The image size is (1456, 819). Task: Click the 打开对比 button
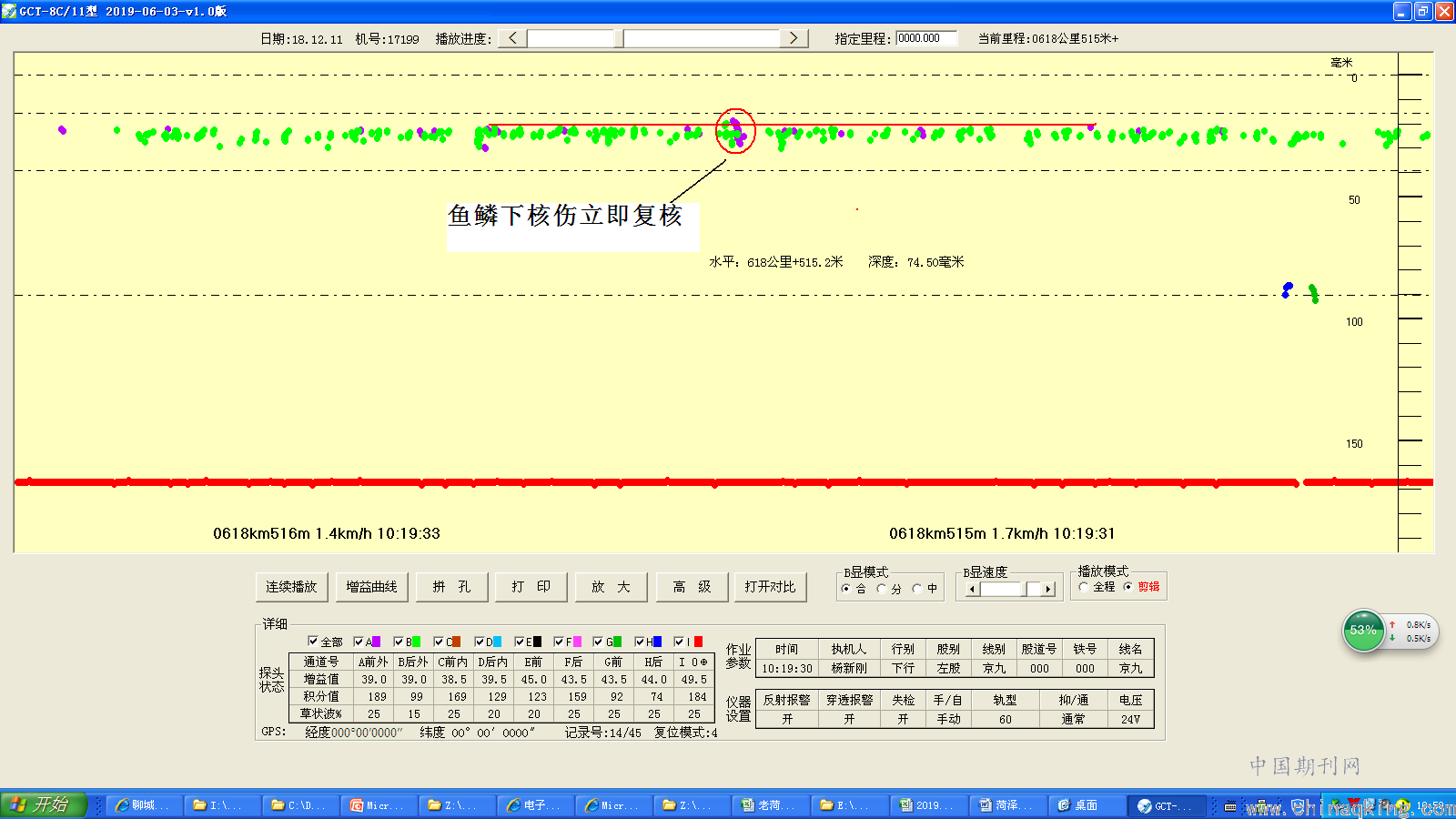point(770,587)
